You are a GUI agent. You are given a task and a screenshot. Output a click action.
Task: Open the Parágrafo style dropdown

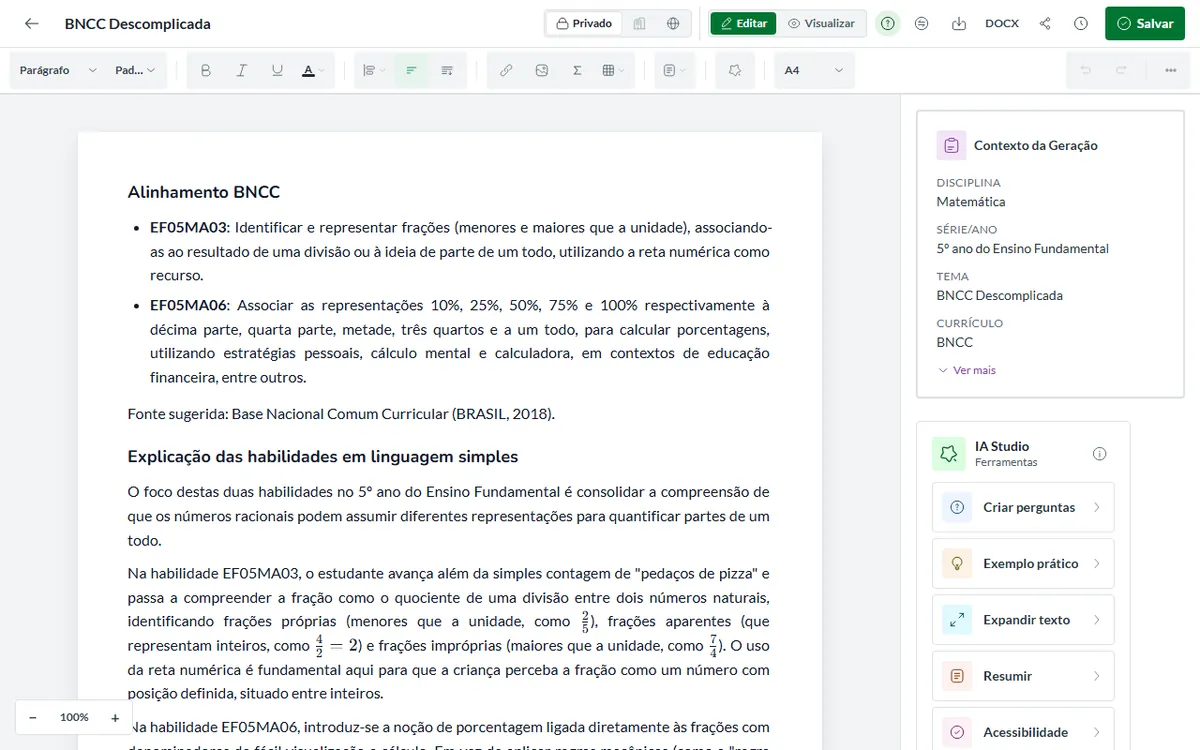tap(58, 70)
